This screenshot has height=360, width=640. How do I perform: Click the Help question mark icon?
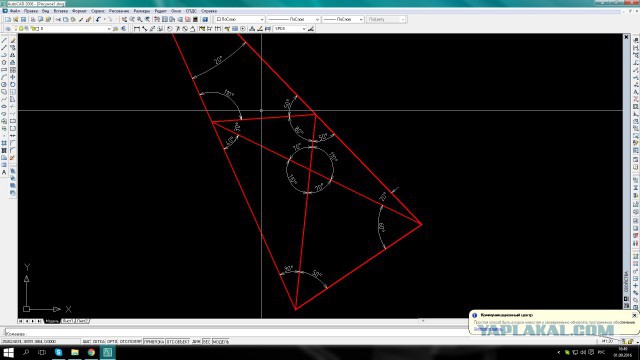205,19
